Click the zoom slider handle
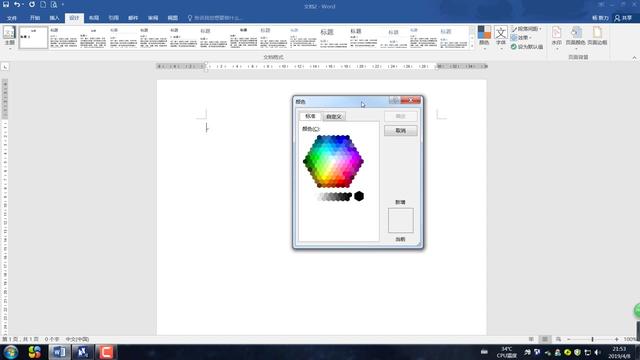The width and height of the screenshot is (640, 360). (592, 339)
